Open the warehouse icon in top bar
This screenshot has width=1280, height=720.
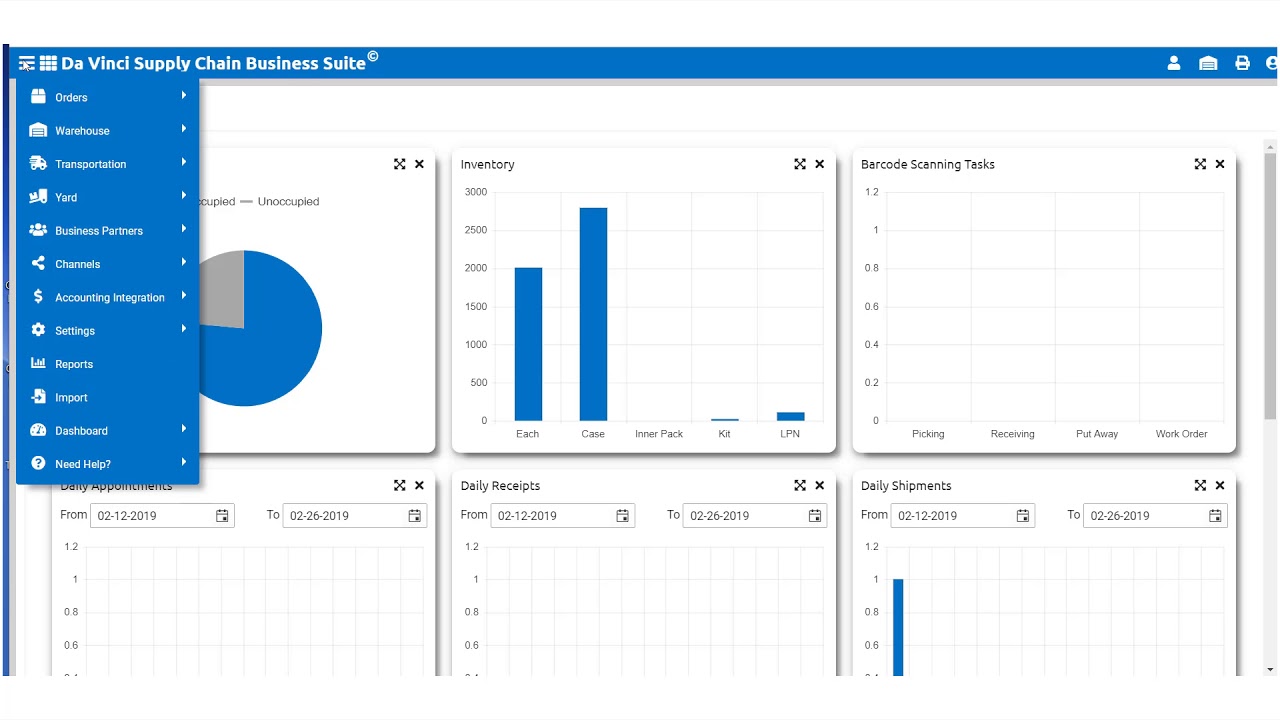point(1208,63)
